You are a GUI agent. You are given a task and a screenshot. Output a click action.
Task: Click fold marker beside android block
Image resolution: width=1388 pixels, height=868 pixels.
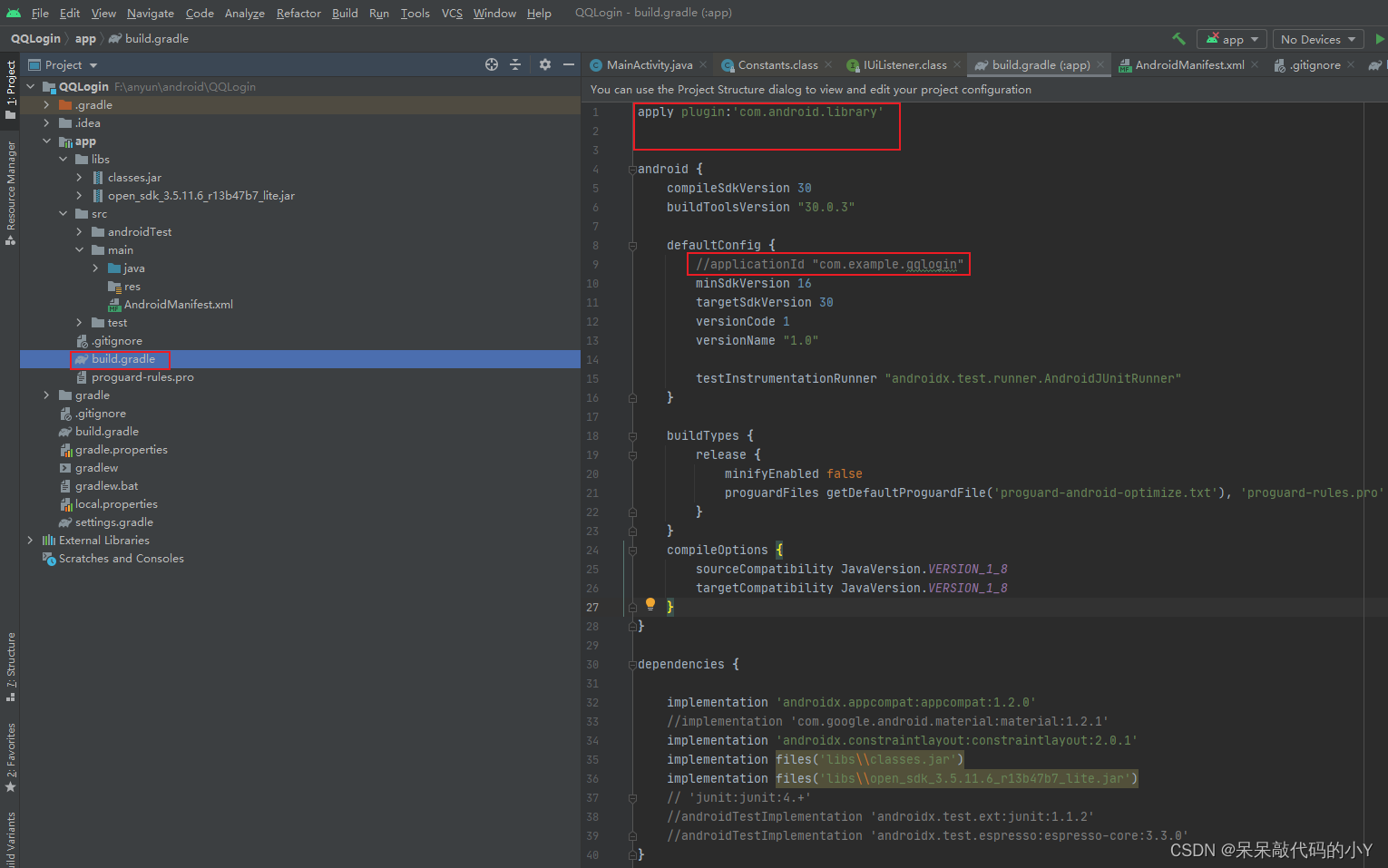631,170
